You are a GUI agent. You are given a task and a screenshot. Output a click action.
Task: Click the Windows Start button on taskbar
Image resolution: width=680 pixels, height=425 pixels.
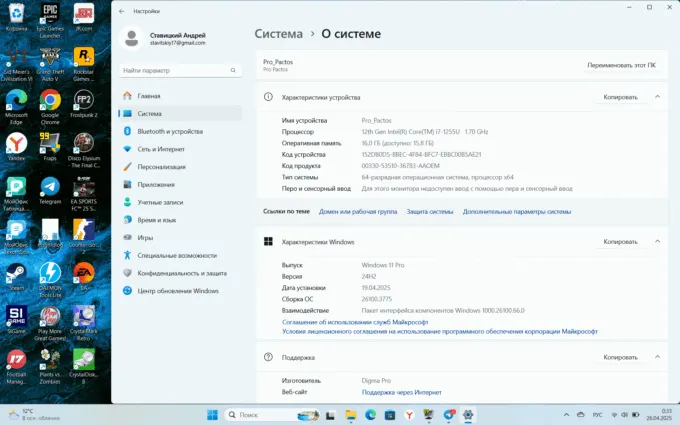(212, 415)
